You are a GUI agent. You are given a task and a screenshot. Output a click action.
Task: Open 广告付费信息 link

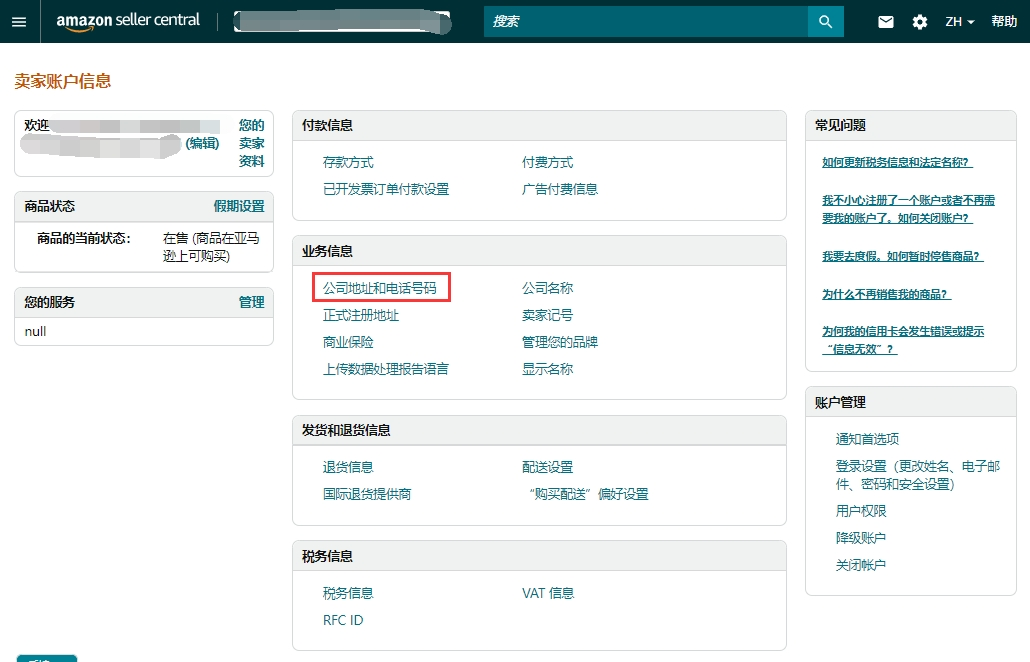pyautogui.click(x=559, y=189)
